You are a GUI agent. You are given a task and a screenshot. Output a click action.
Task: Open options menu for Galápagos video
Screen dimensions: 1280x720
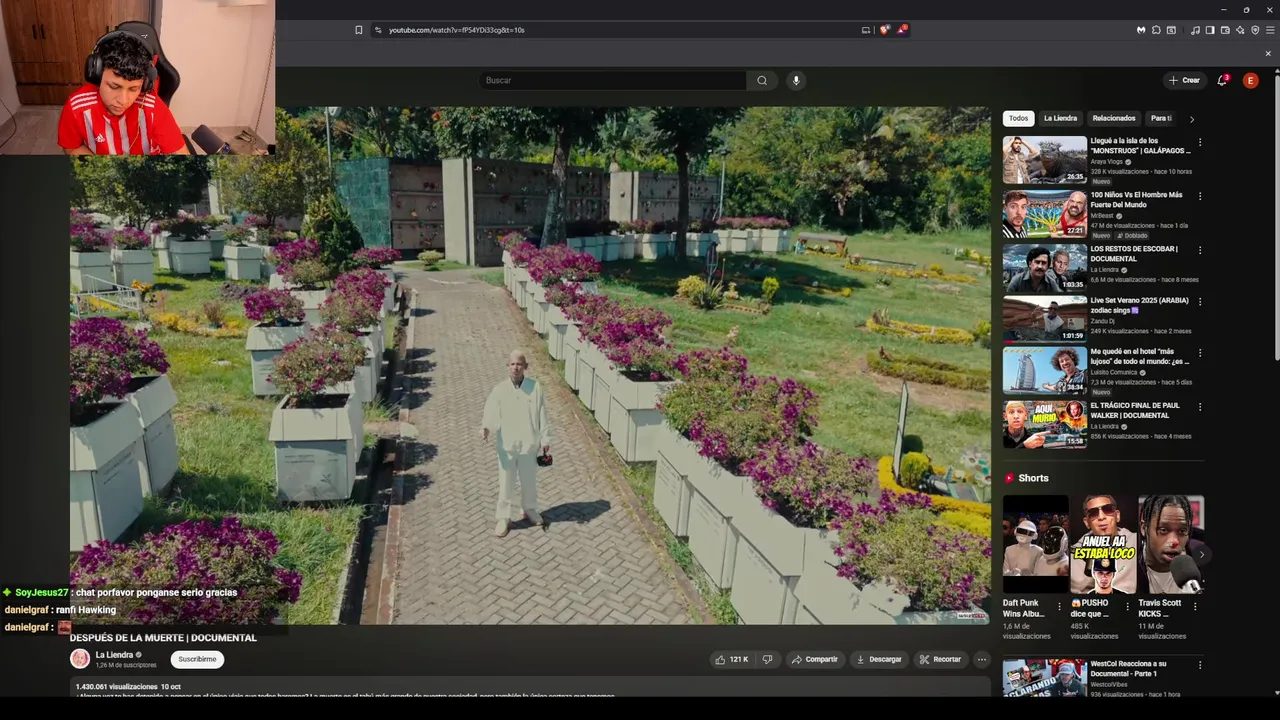click(x=1200, y=143)
